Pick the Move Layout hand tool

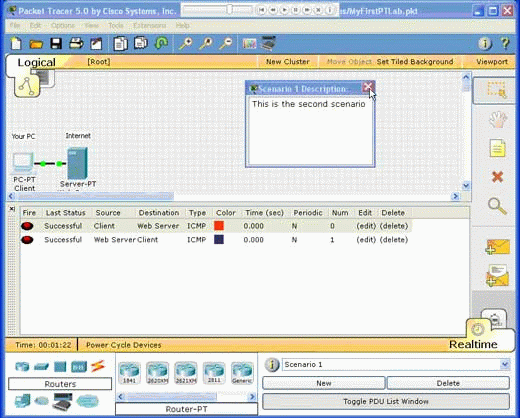coord(498,119)
